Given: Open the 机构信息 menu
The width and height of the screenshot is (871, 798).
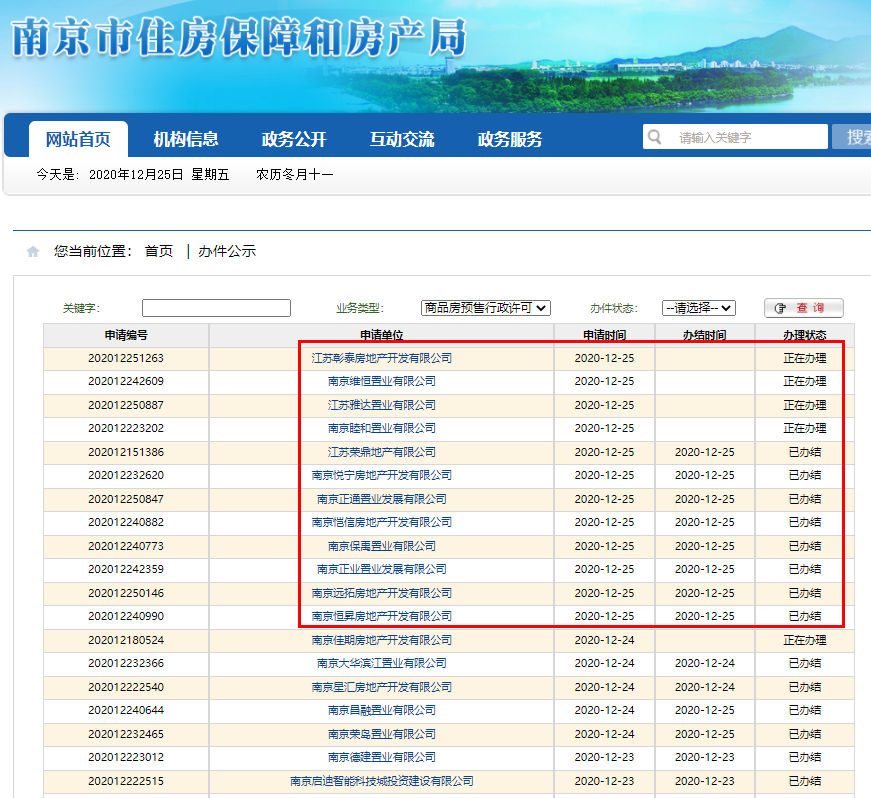Looking at the screenshot, I should 186,139.
